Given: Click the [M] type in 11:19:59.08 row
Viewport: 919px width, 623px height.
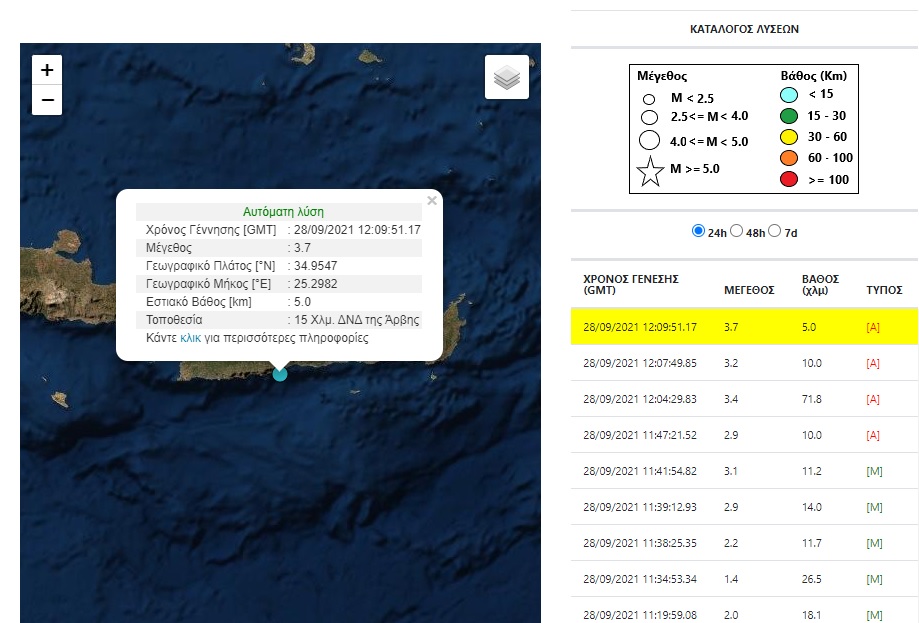Looking at the screenshot, I should [874, 615].
